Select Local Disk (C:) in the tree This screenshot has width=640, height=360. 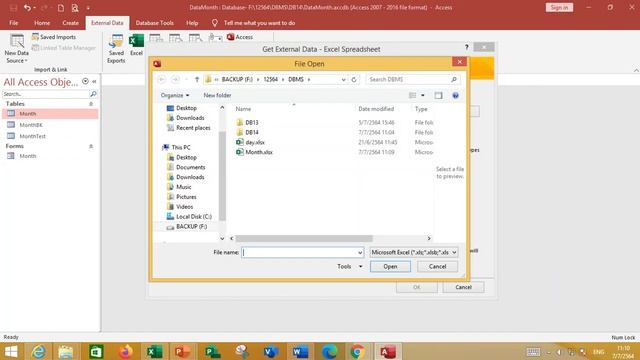pos(194,217)
